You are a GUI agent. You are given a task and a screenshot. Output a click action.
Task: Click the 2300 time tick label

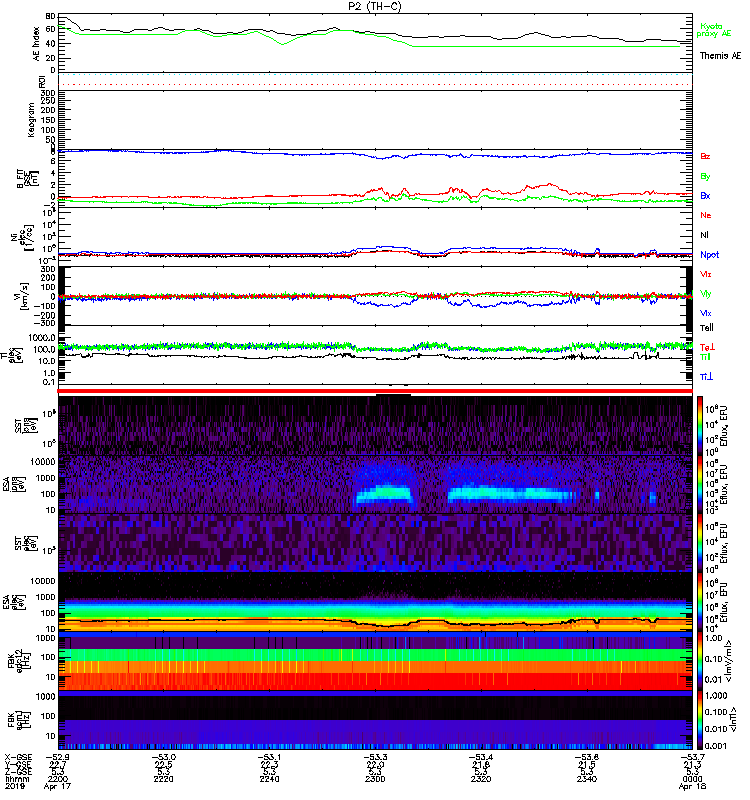[x=375, y=779]
